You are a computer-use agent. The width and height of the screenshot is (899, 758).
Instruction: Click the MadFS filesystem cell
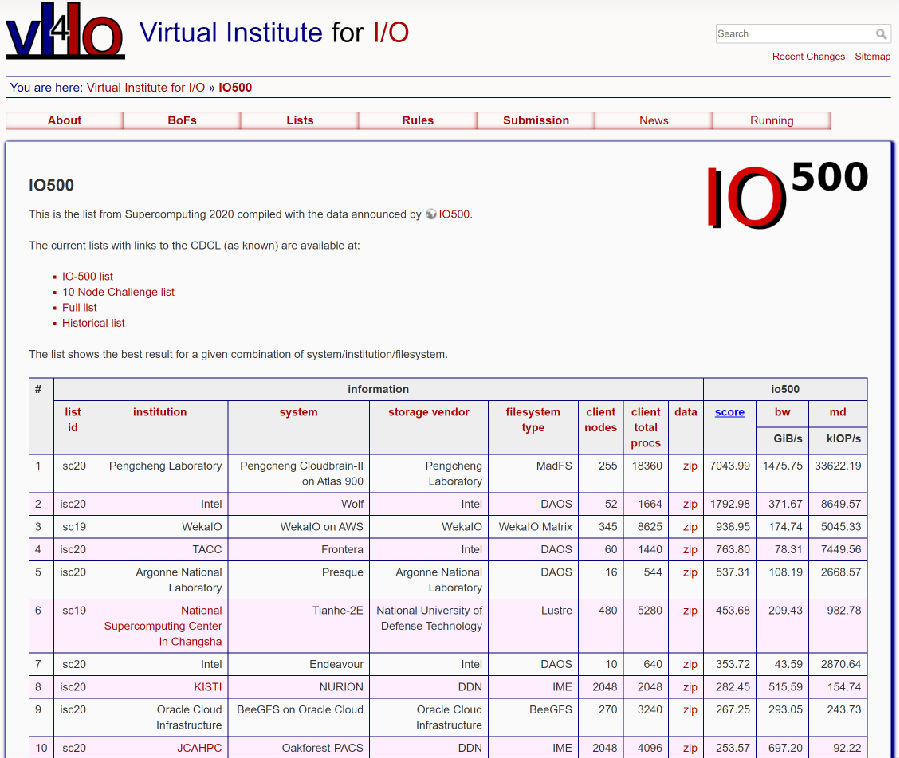point(554,466)
